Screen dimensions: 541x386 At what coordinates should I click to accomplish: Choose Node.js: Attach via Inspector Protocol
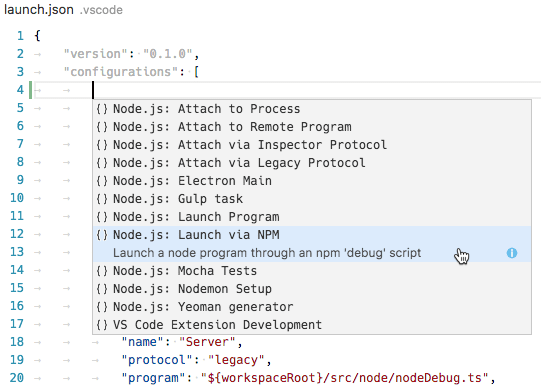pos(312,145)
